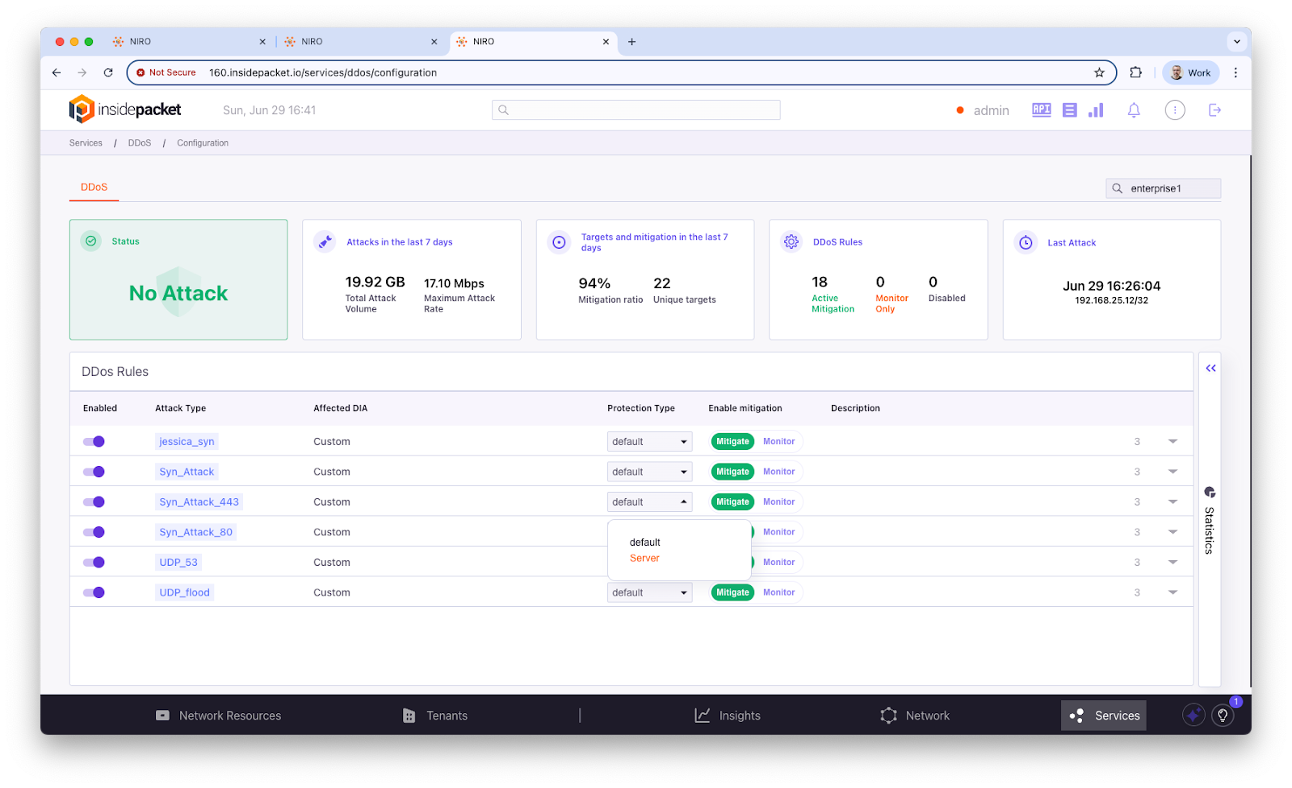This screenshot has width=1292, height=788.
Task: Turn off the UDP_flood enabled switch
Action: [x=93, y=592]
